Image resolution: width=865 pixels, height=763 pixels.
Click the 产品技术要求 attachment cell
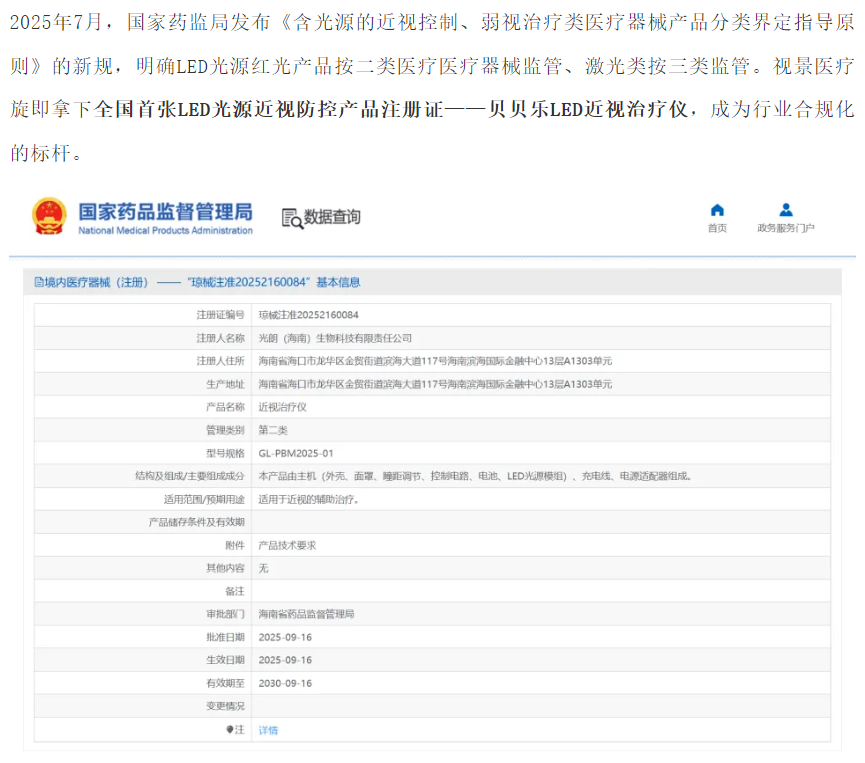[x=290, y=545]
